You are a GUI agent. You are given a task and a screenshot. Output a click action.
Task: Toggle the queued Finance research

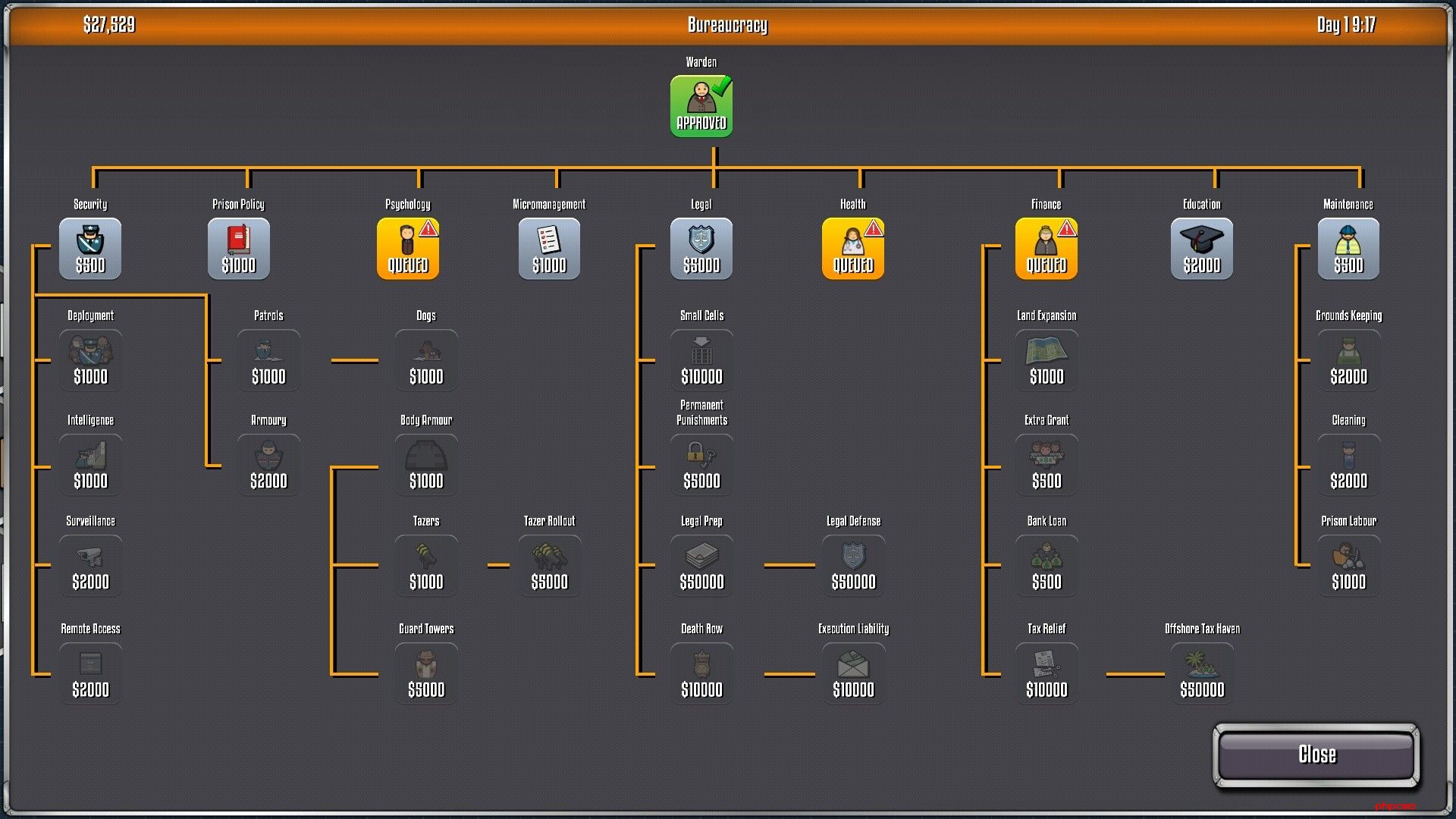pos(1046,249)
